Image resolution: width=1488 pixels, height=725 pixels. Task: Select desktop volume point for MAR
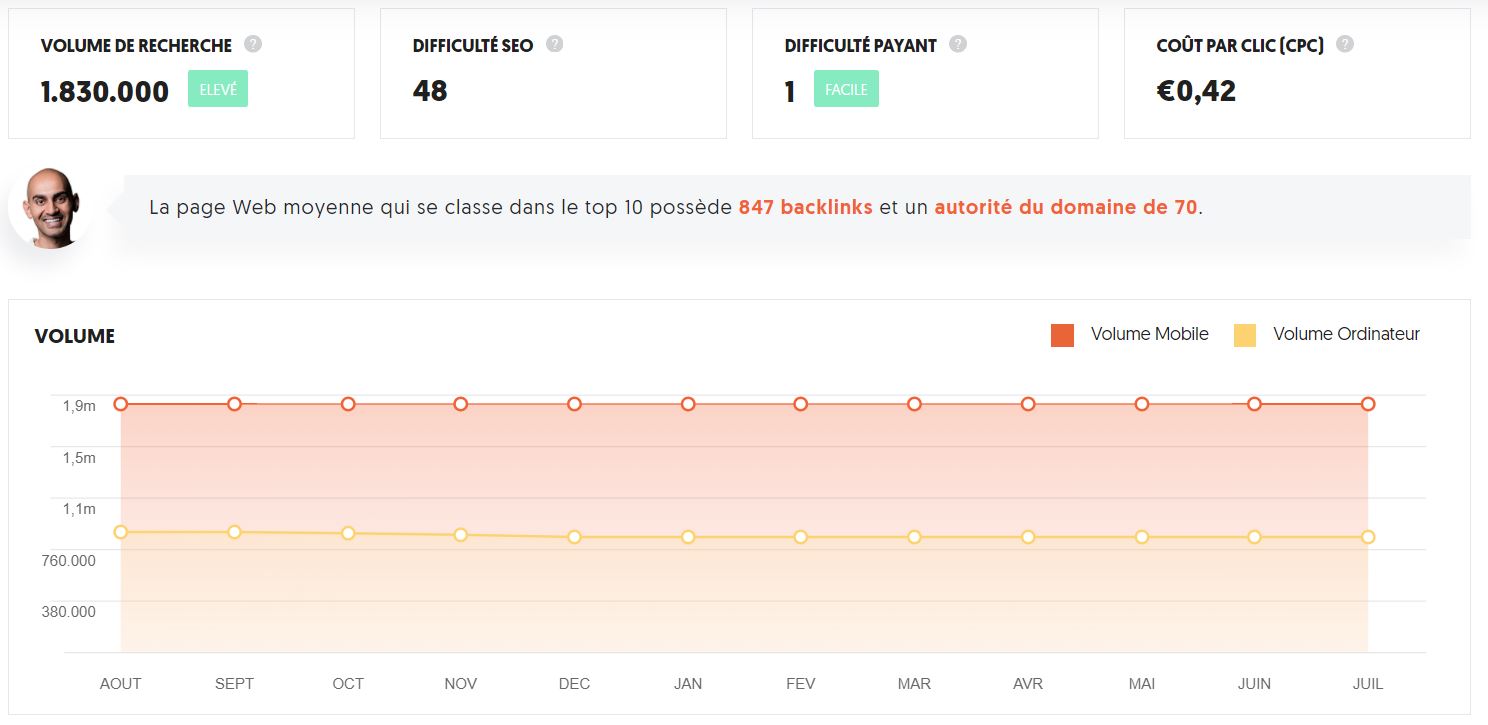pos(914,537)
